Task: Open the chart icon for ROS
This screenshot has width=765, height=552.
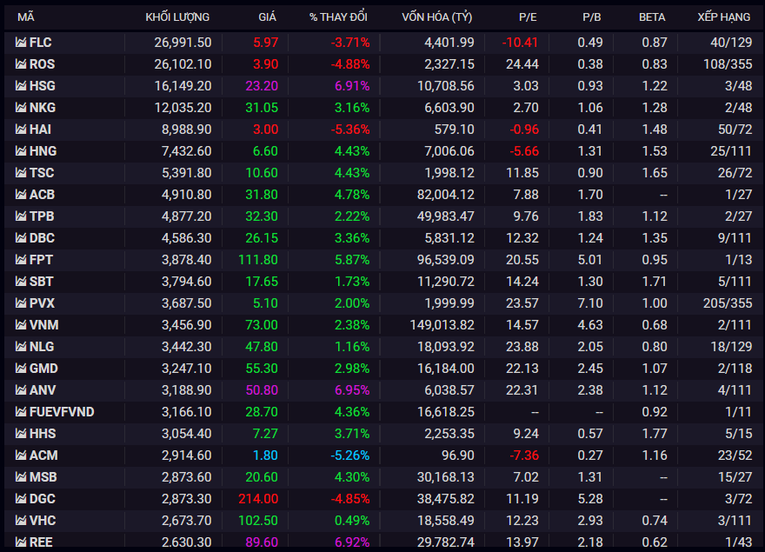Action: tap(21, 64)
